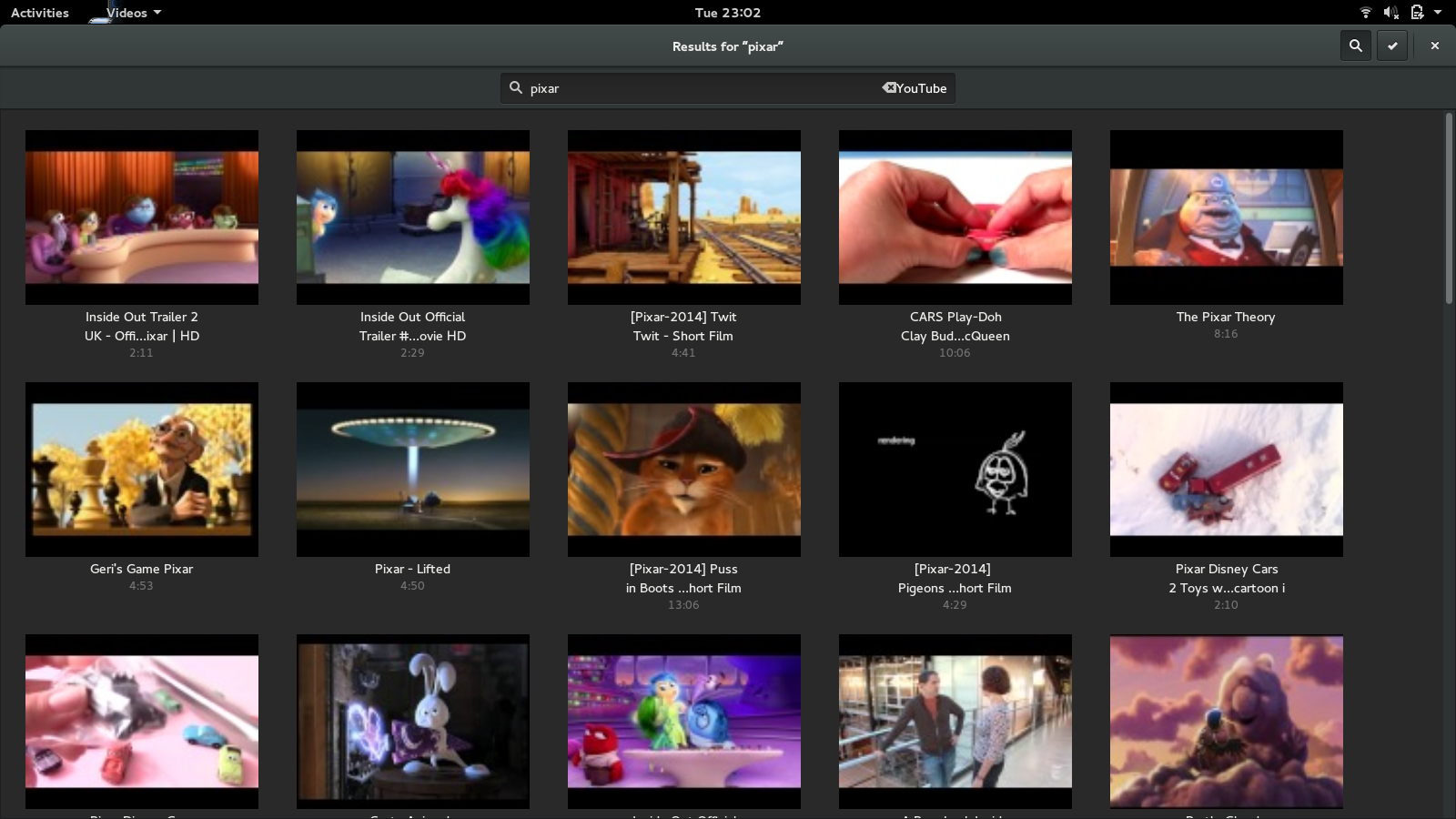This screenshot has height=819, width=1456.
Task: Click the 8:16 duration label
Action: tap(1226, 334)
